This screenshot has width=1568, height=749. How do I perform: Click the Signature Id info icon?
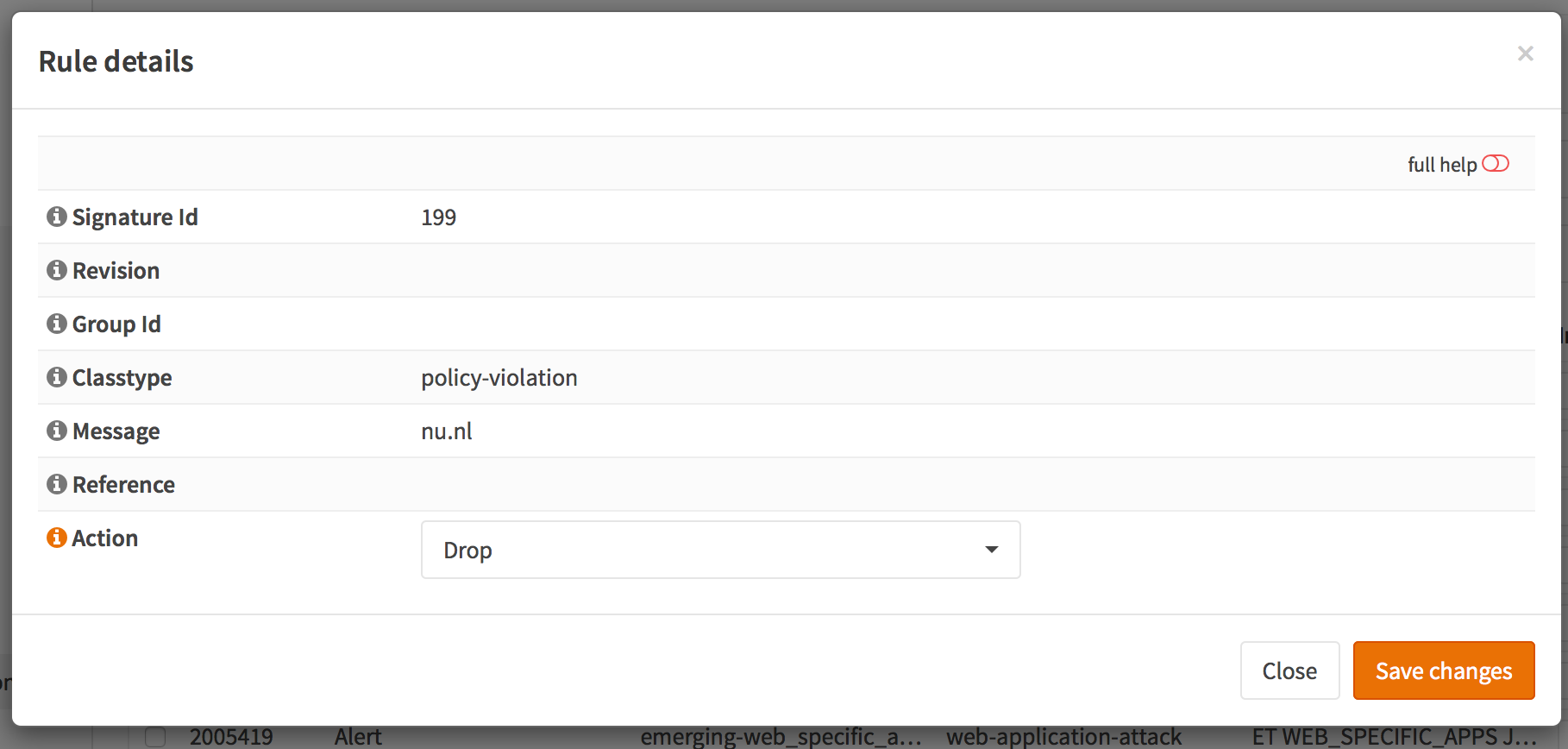pos(57,217)
